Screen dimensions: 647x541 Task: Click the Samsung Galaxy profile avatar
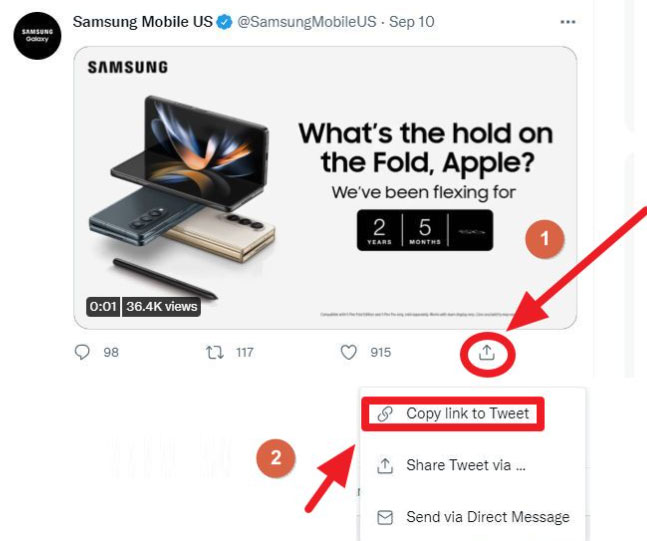pos(37,35)
